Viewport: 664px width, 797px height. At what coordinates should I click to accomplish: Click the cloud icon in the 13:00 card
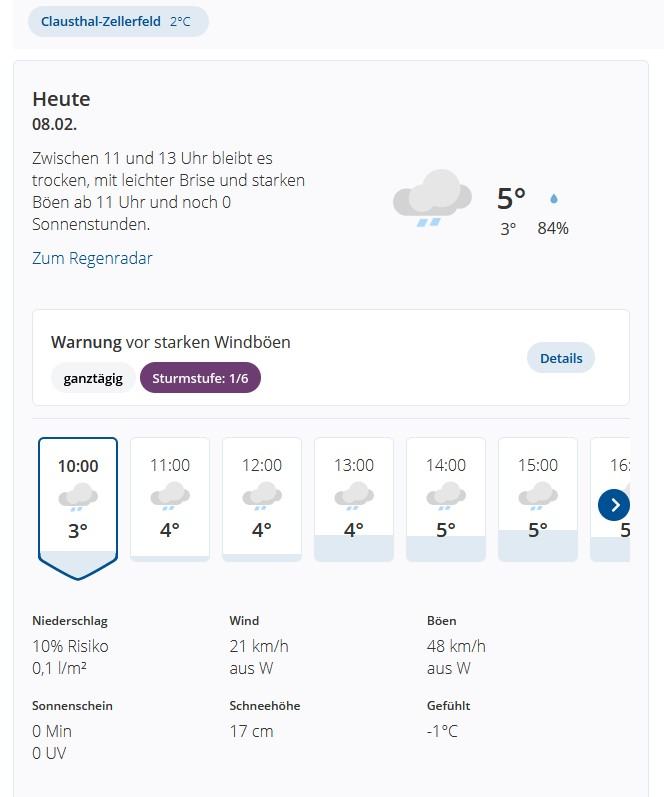[x=354, y=496]
